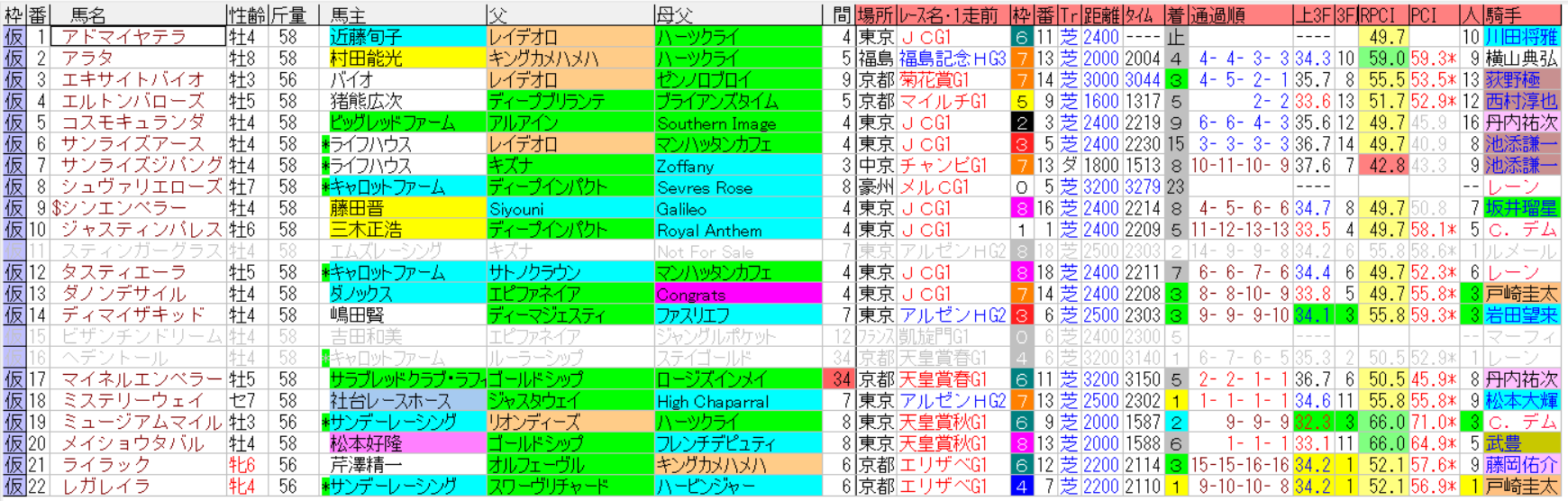
Task: Click the RPCI column header
Action: (x=1380, y=14)
